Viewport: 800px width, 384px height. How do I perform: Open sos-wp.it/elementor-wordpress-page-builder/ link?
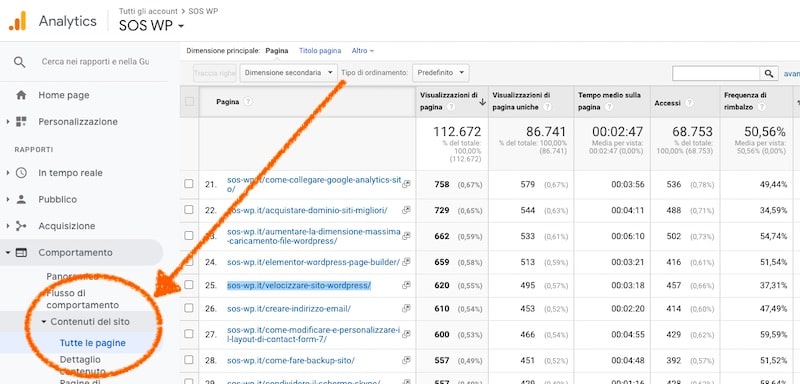point(313,262)
